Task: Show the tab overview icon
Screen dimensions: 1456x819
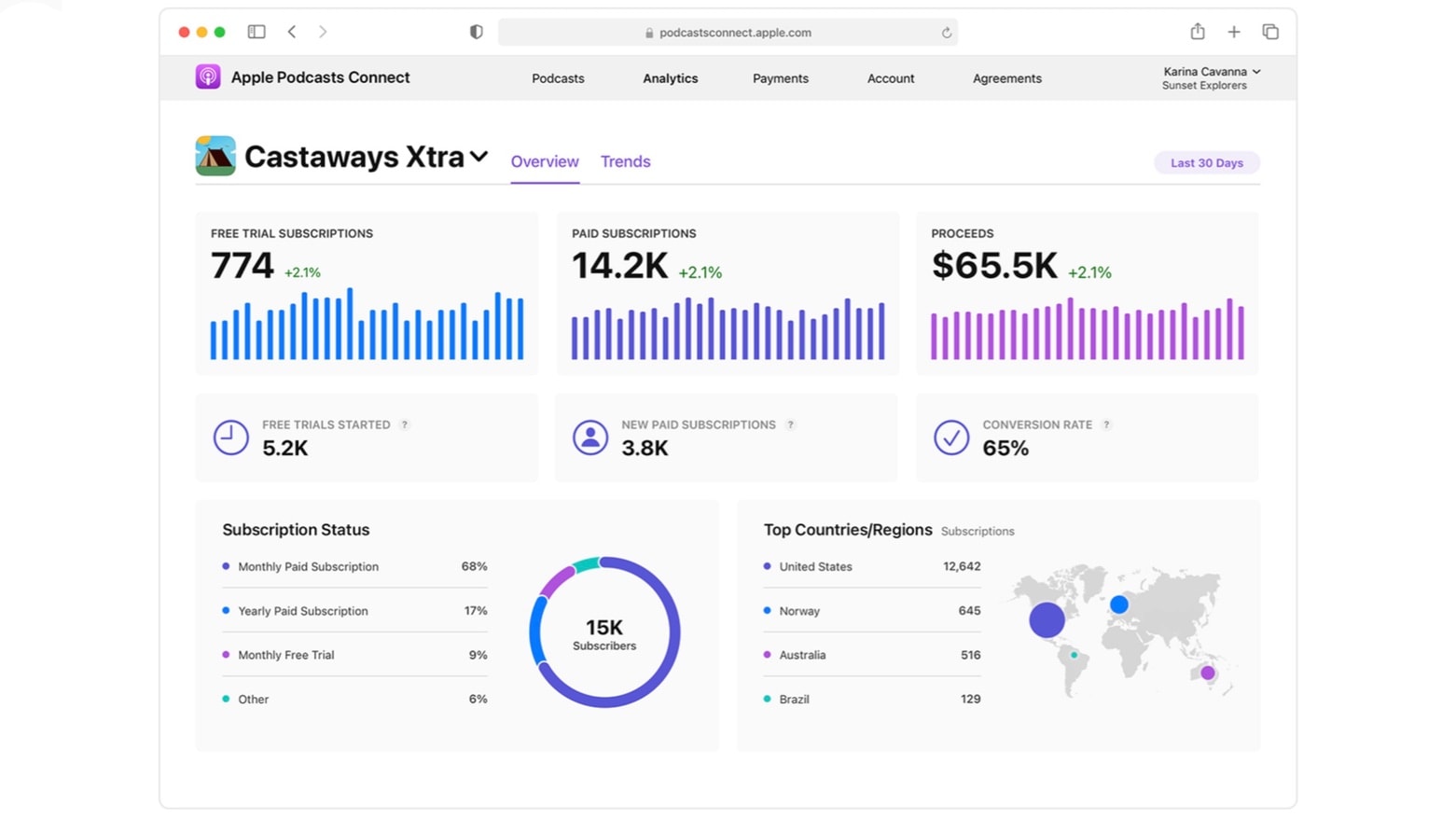Action: pos(1270,32)
